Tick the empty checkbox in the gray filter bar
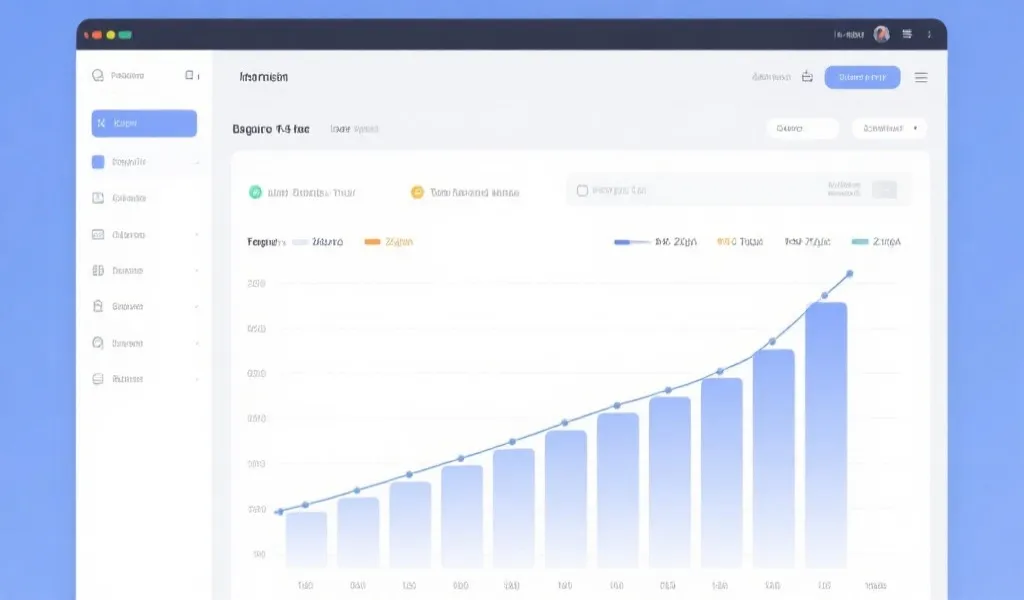 point(582,190)
